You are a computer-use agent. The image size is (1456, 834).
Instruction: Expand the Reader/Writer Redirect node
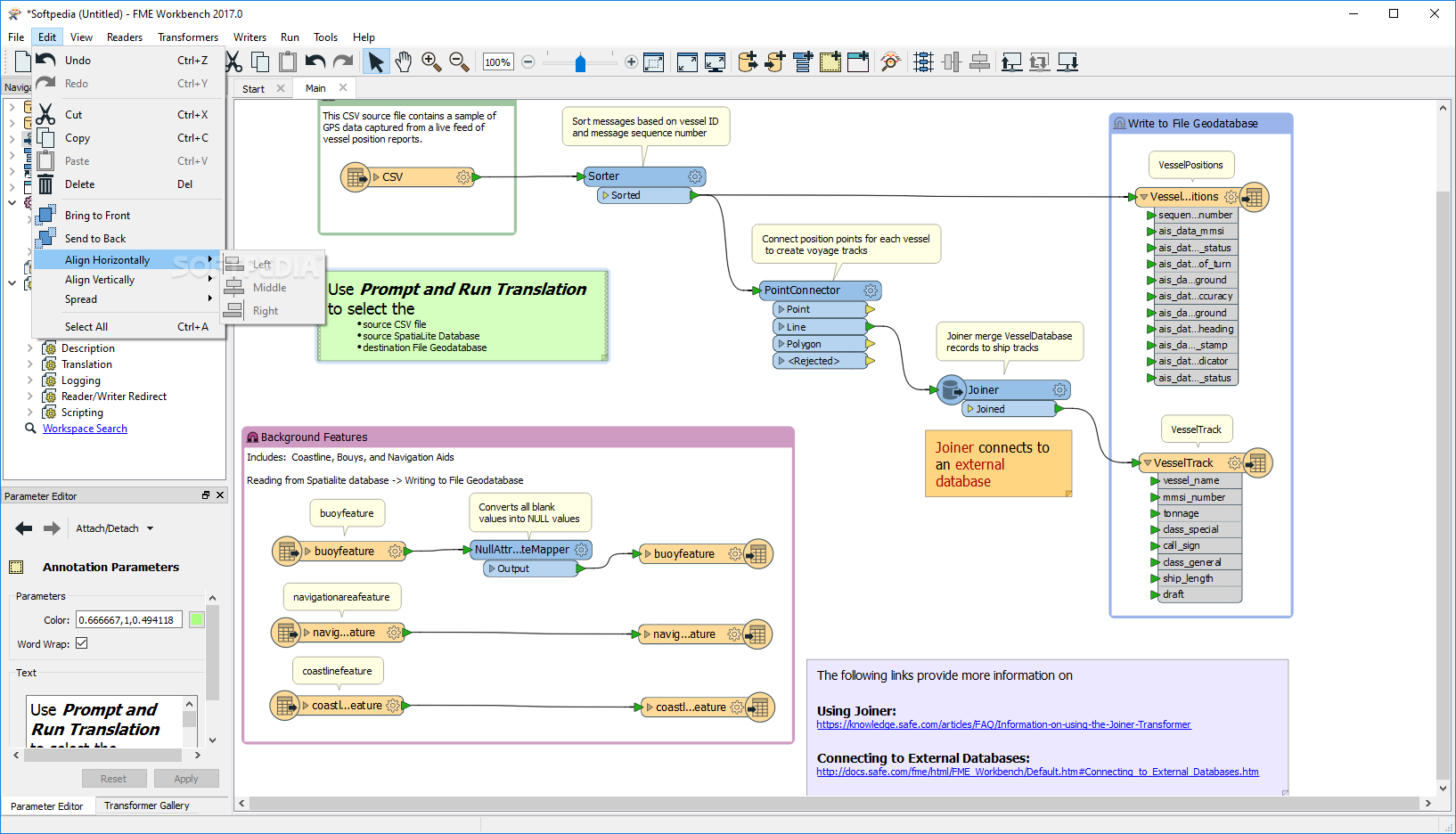click(x=29, y=397)
